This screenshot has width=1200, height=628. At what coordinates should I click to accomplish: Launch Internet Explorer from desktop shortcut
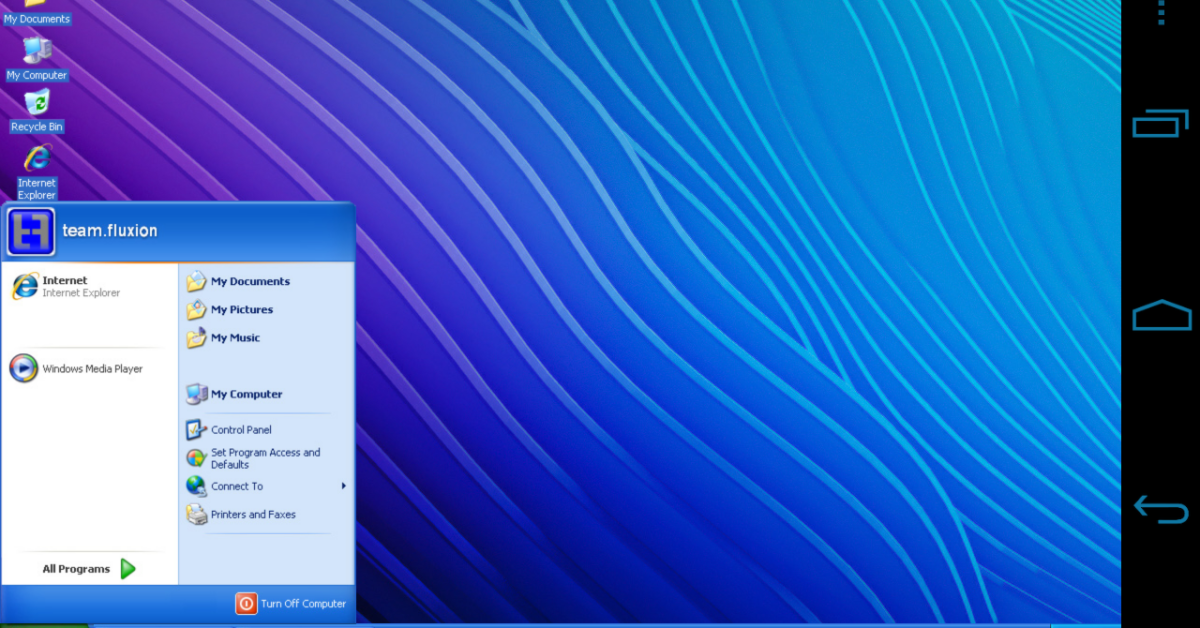[38, 159]
